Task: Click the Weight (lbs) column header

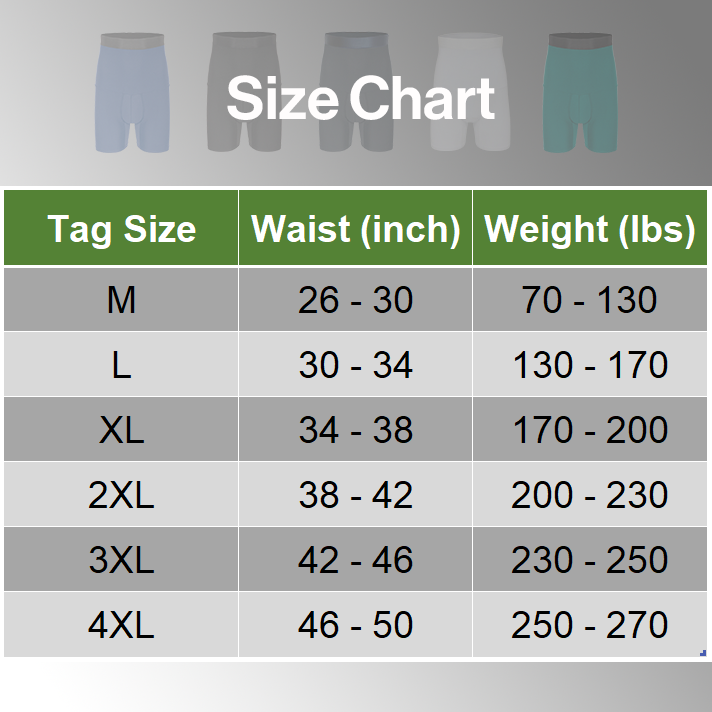Action: (x=589, y=229)
